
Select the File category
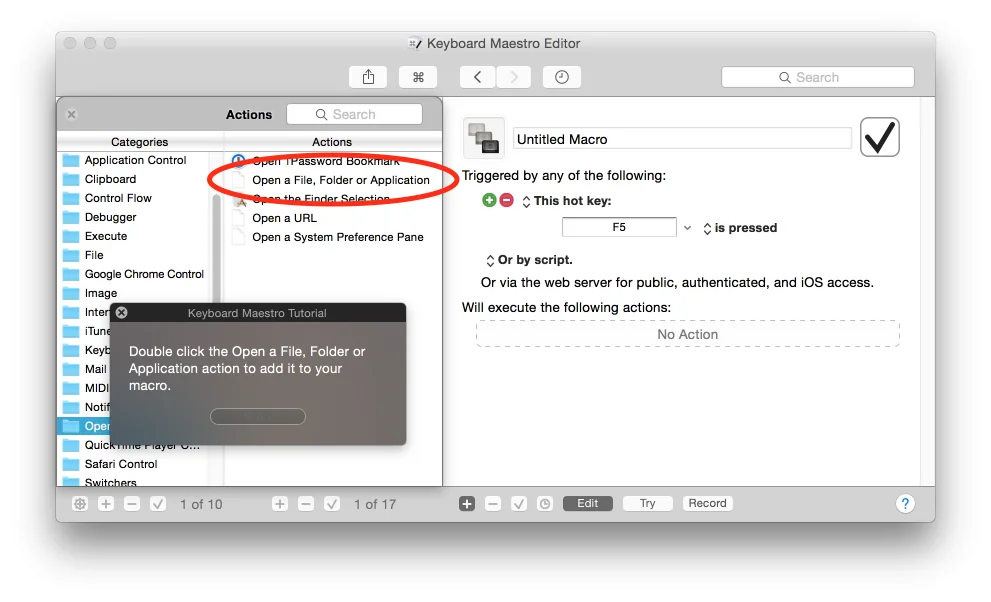pos(94,255)
